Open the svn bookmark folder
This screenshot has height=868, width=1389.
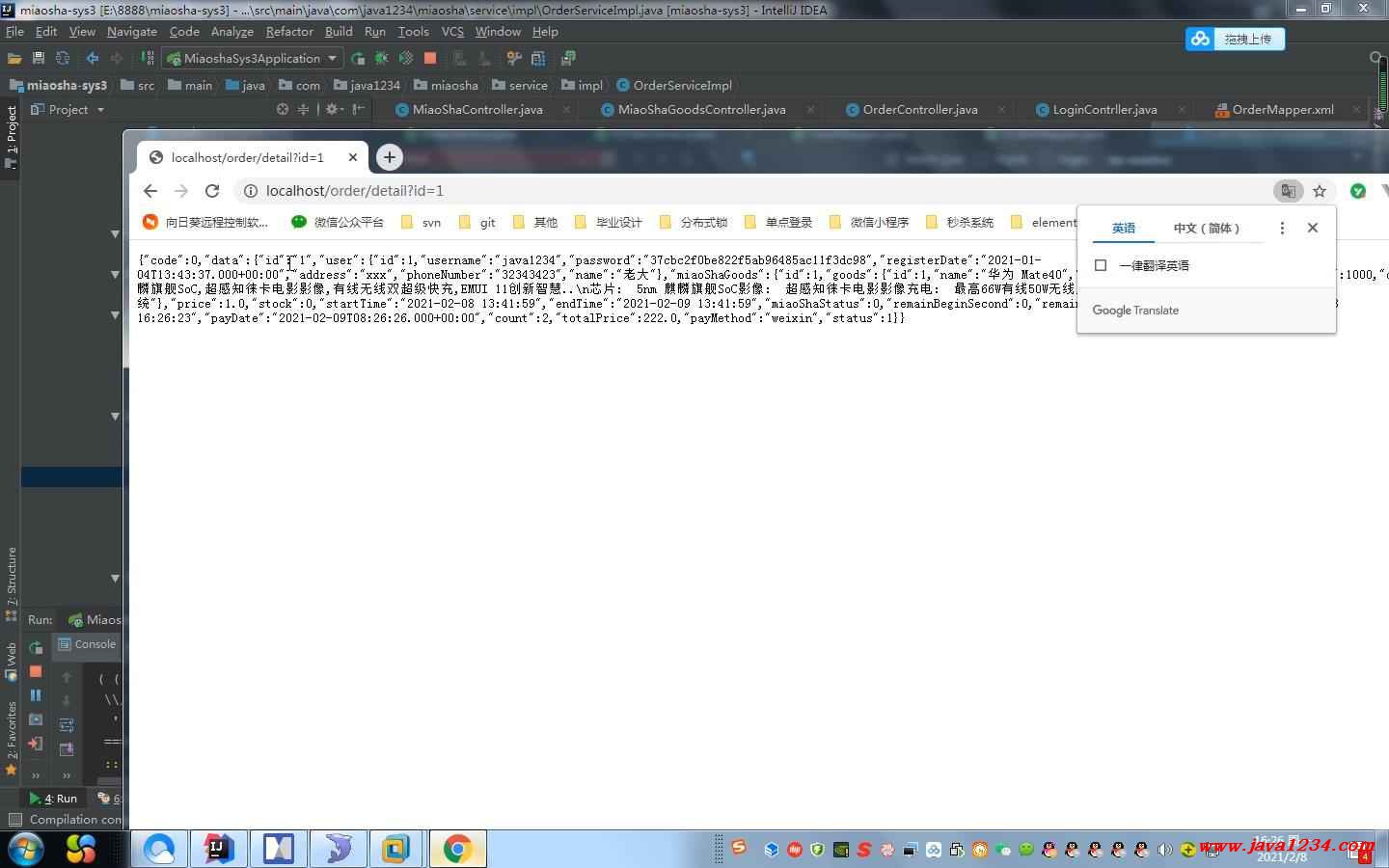click(421, 222)
